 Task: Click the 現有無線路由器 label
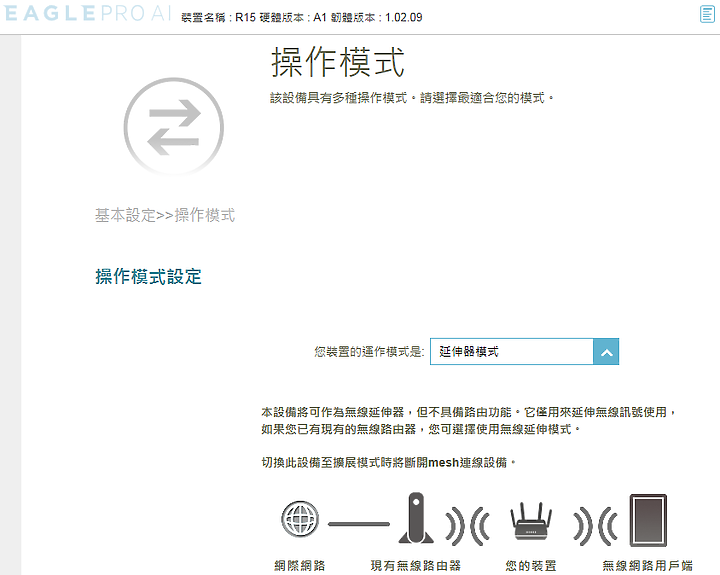(416, 565)
